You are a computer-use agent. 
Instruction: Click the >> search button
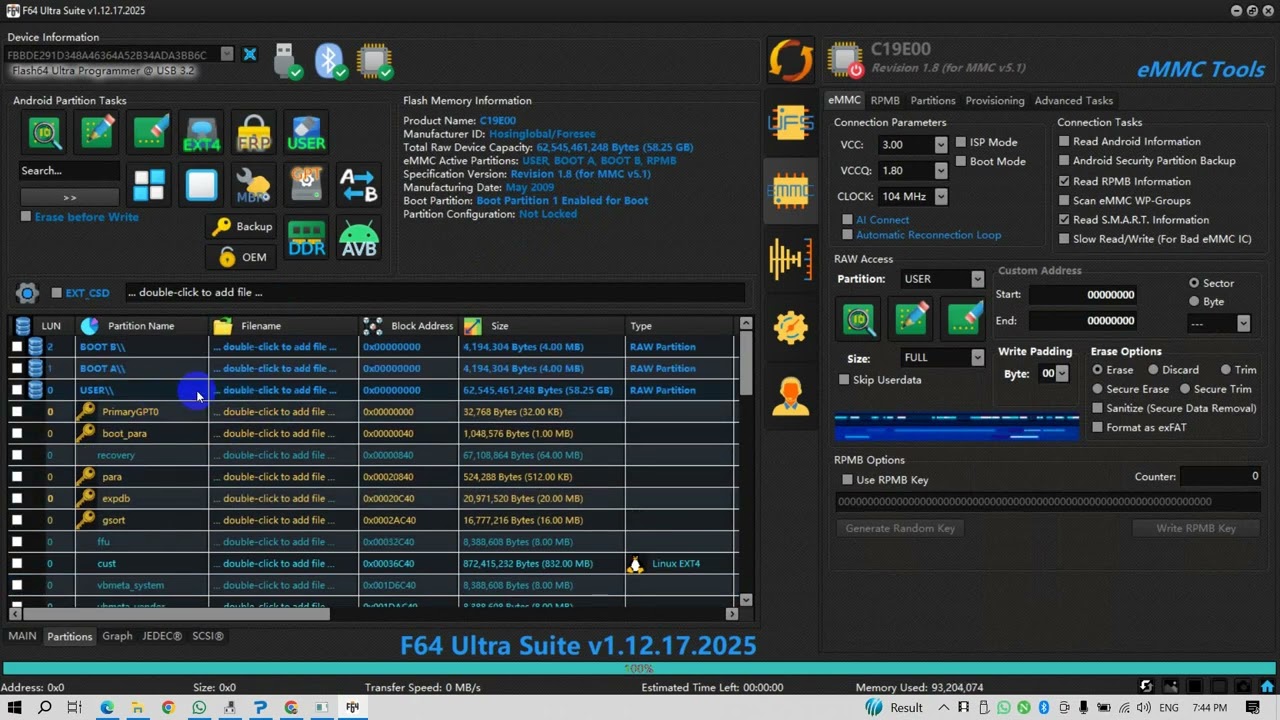point(69,197)
